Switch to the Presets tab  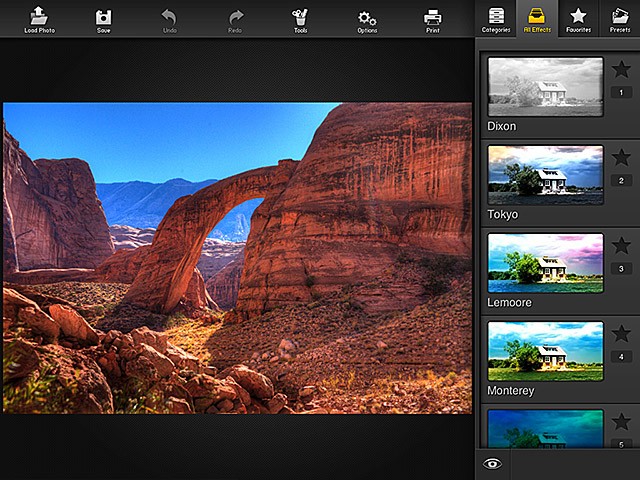[x=620, y=18]
